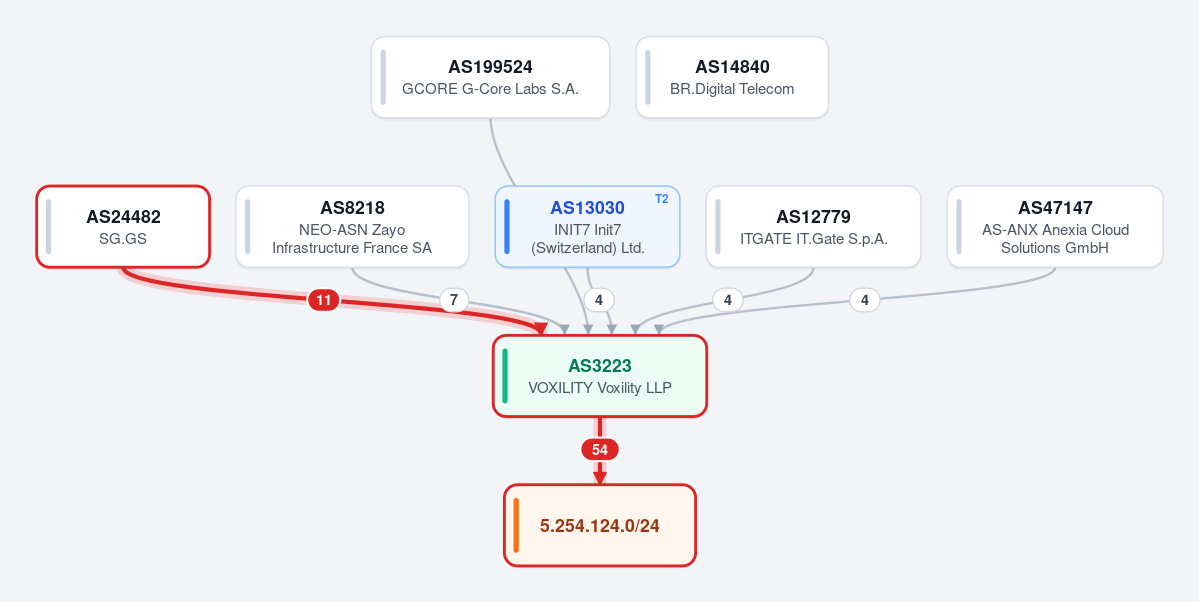
Task: Click the AS8218 NEO-ASN Zayo node
Action: (x=352, y=226)
